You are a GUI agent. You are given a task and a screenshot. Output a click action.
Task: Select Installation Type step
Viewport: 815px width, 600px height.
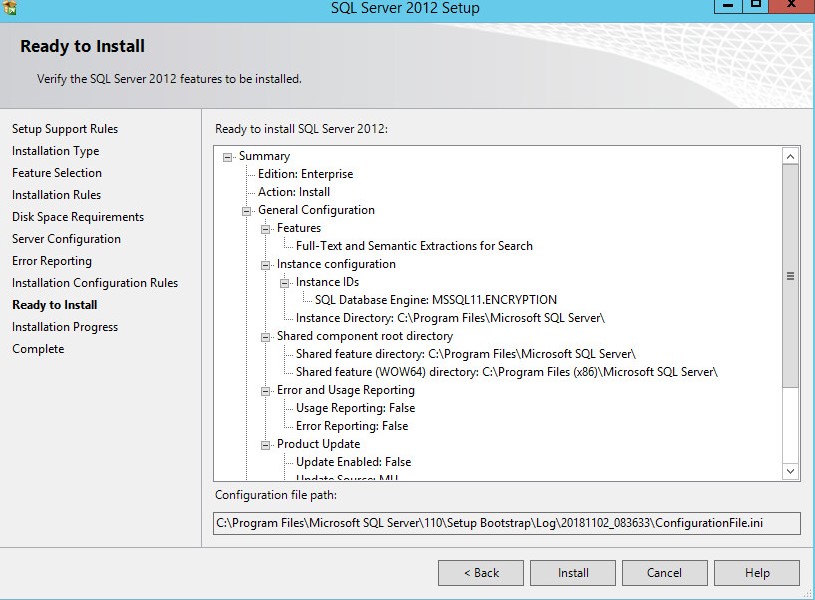56,151
